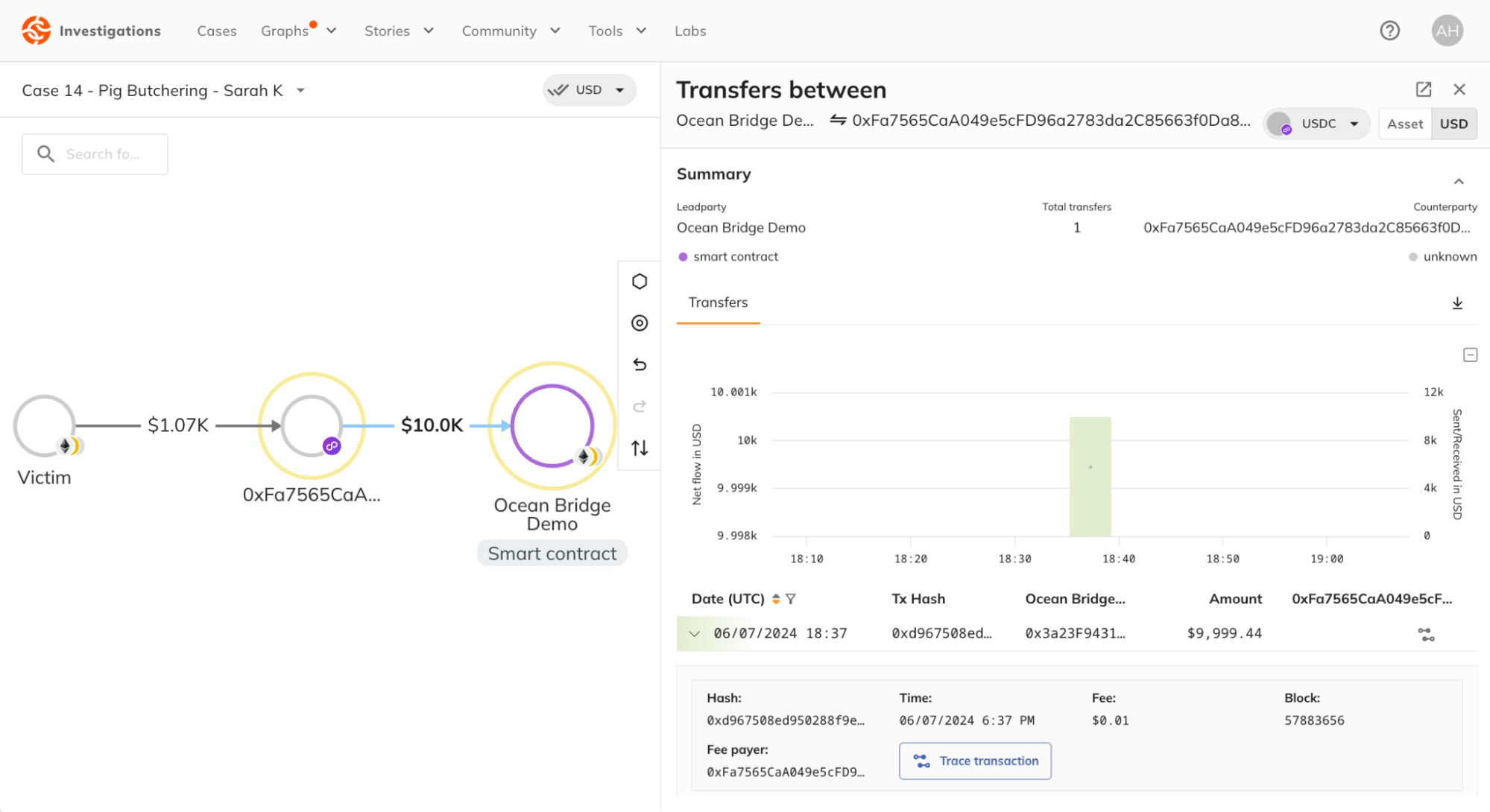
Task: Switch the value display to Asset
Action: point(1404,124)
